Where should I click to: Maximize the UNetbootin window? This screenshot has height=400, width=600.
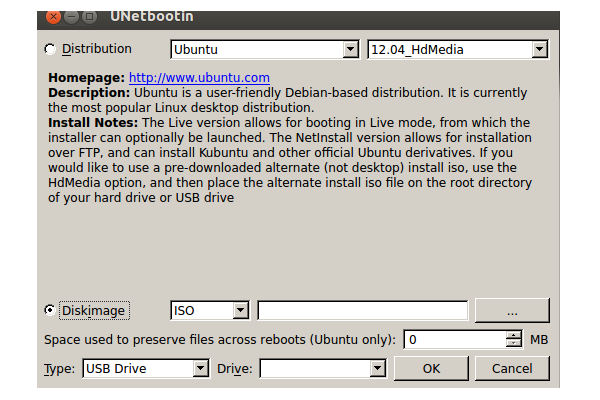pyautogui.click(x=89, y=16)
